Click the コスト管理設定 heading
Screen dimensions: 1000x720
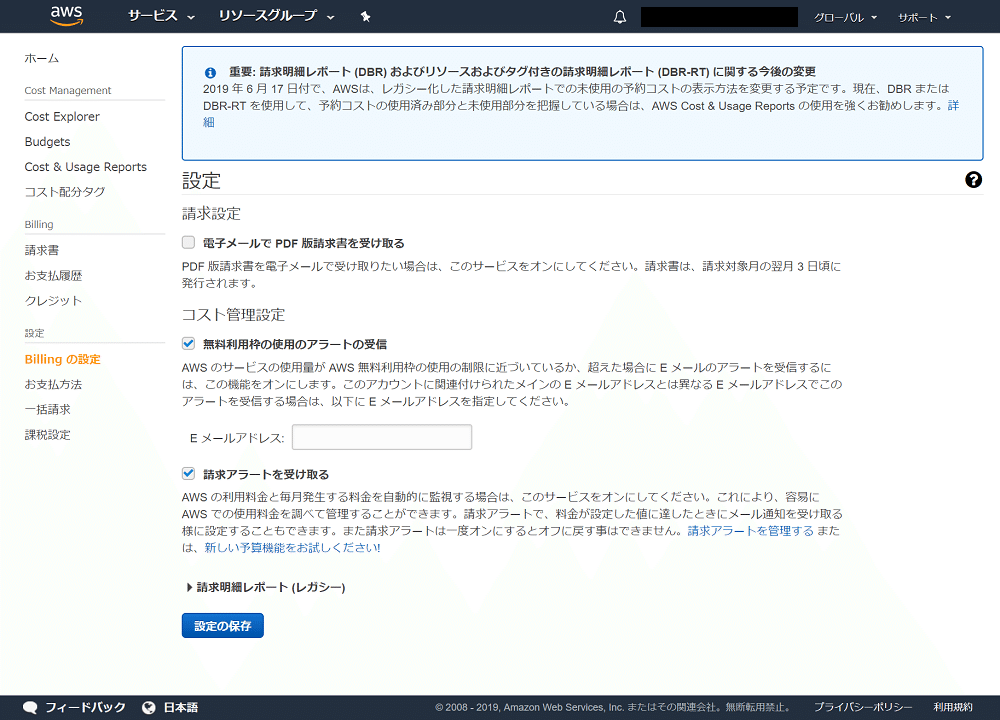(233, 315)
